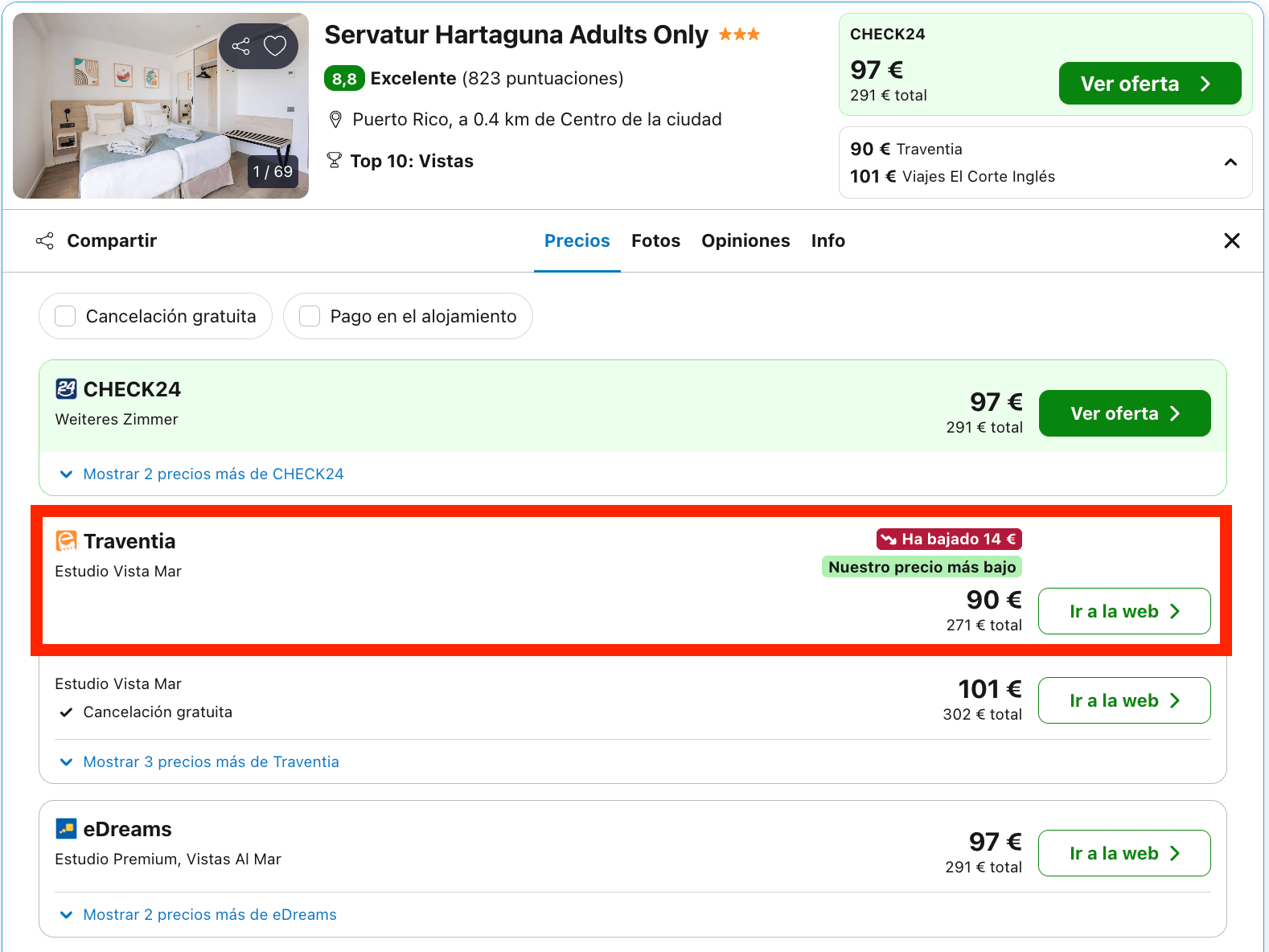Click the location pin icon near Puerto Rico

pyautogui.click(x=336, y=120)
